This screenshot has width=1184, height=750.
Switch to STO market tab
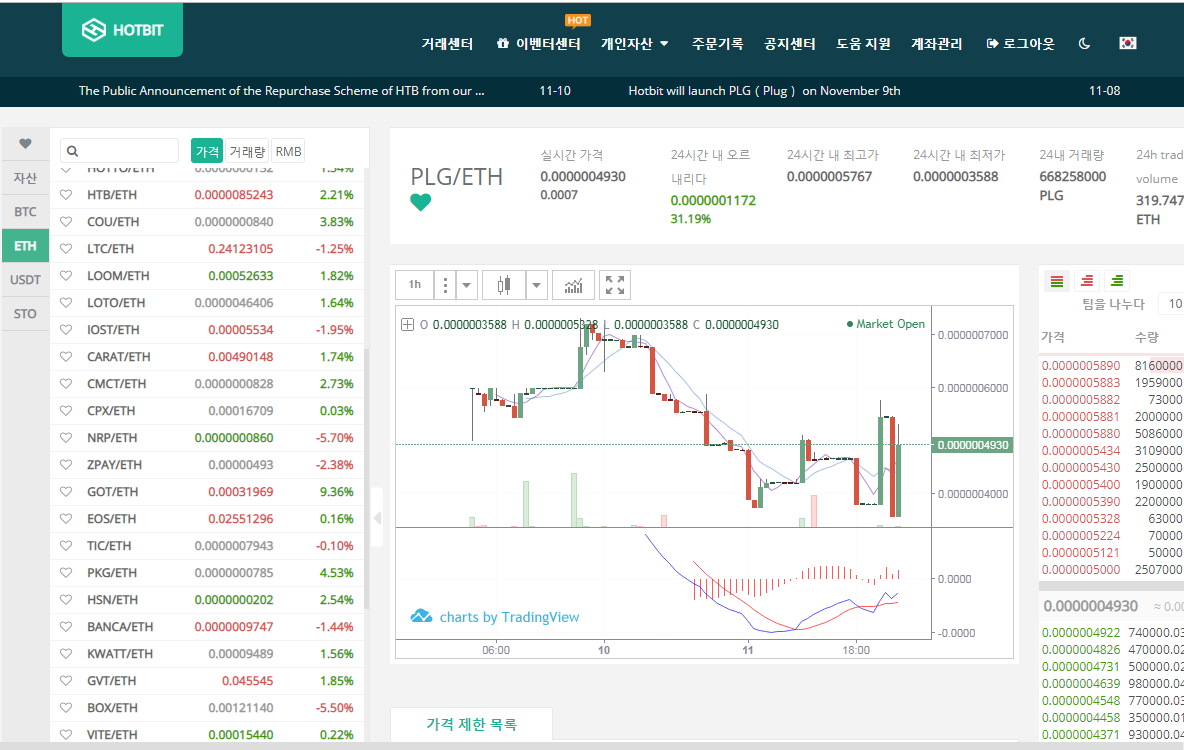(25, 313)
